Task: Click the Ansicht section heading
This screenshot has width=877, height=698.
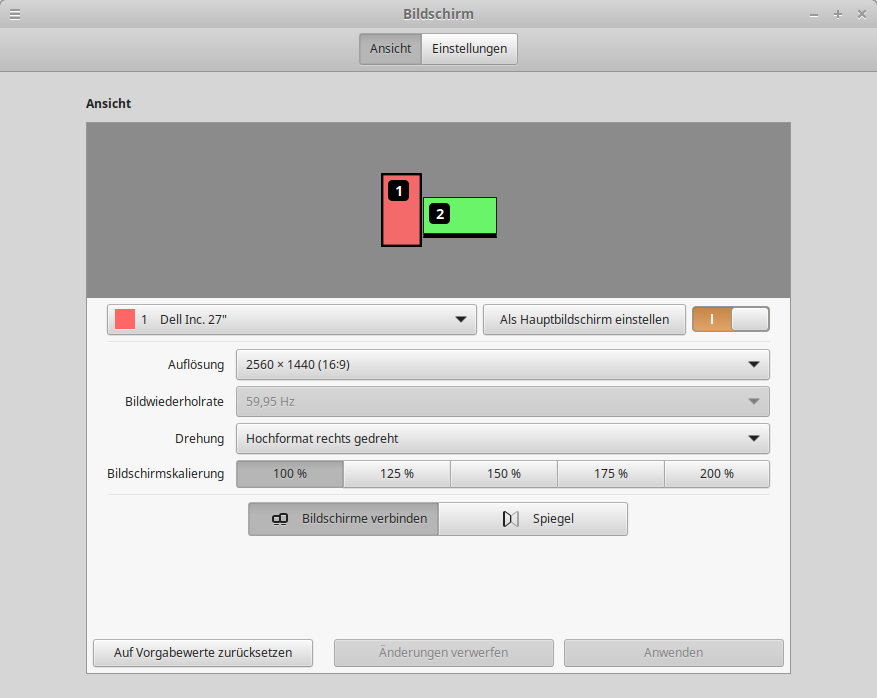Action: pyautogui.click(x=109, y=103)
